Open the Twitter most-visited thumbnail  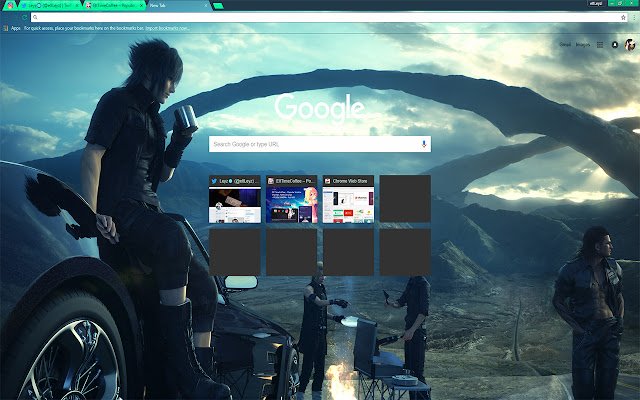coord(235,199)
